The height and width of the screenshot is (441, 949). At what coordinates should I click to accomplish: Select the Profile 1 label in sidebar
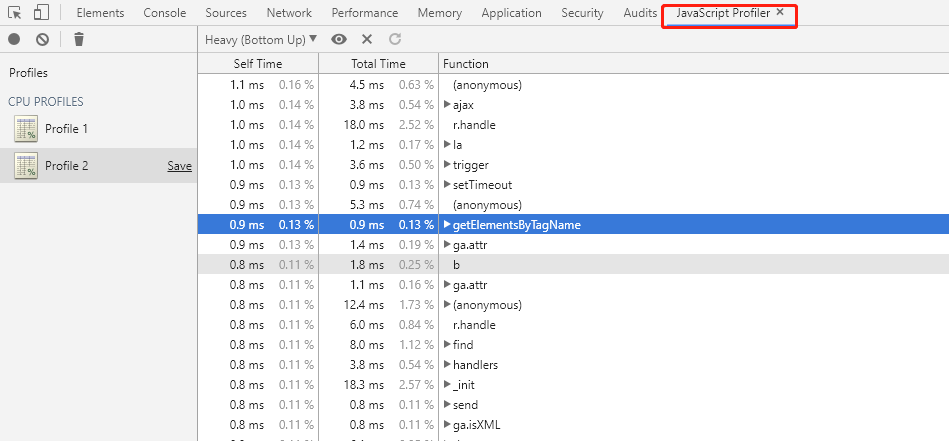(67, 129)
